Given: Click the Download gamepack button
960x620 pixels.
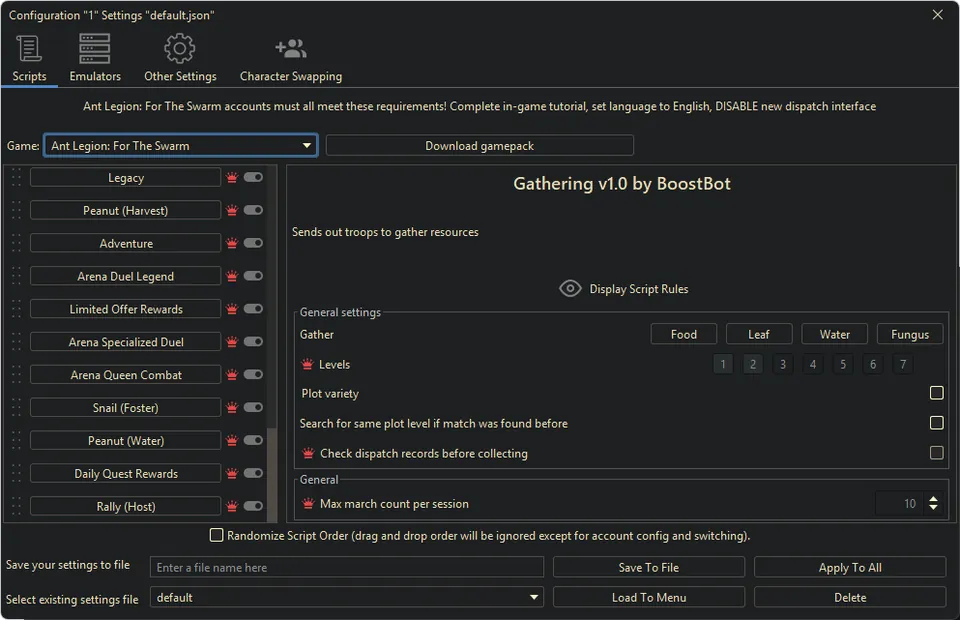Looking at the screenshot, I should tap(479, 146).
